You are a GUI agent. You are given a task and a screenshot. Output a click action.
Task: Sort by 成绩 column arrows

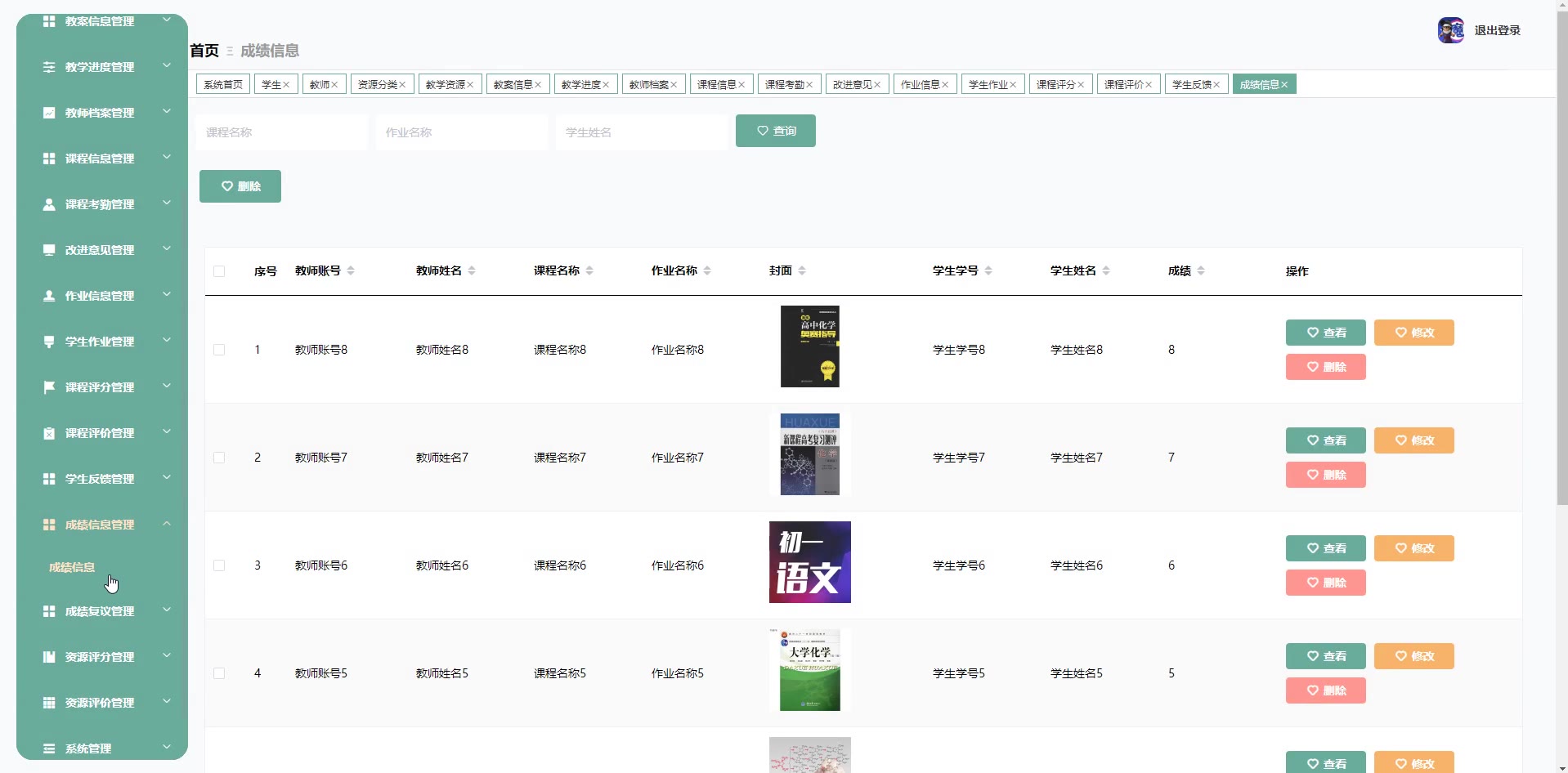pos(1201,270)
